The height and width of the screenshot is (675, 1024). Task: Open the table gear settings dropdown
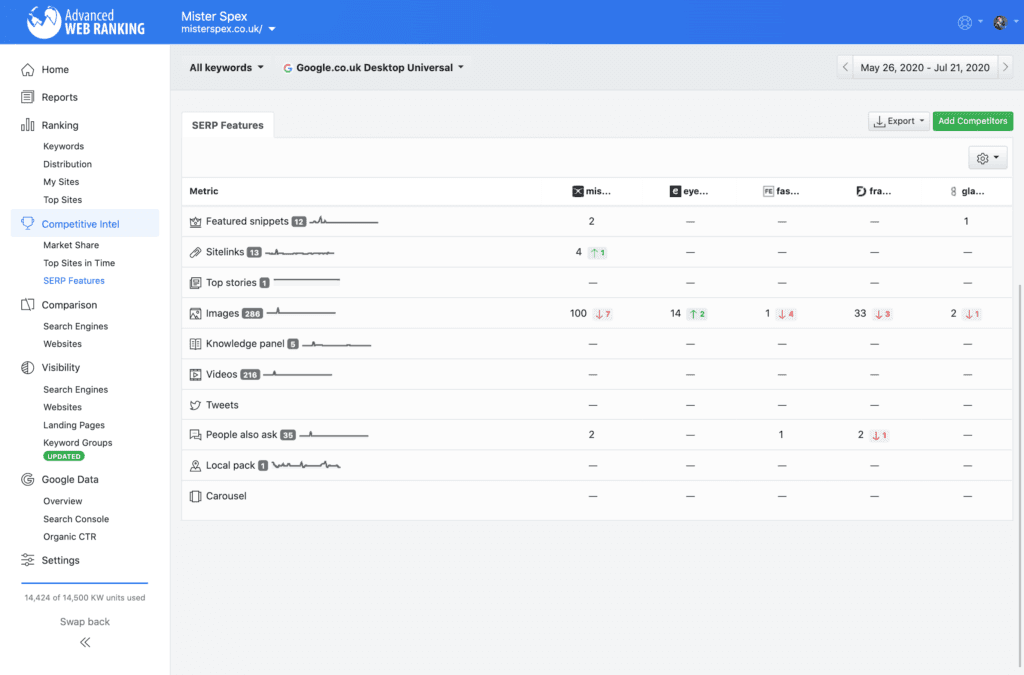pyautogui.click(x=987, y=157)
